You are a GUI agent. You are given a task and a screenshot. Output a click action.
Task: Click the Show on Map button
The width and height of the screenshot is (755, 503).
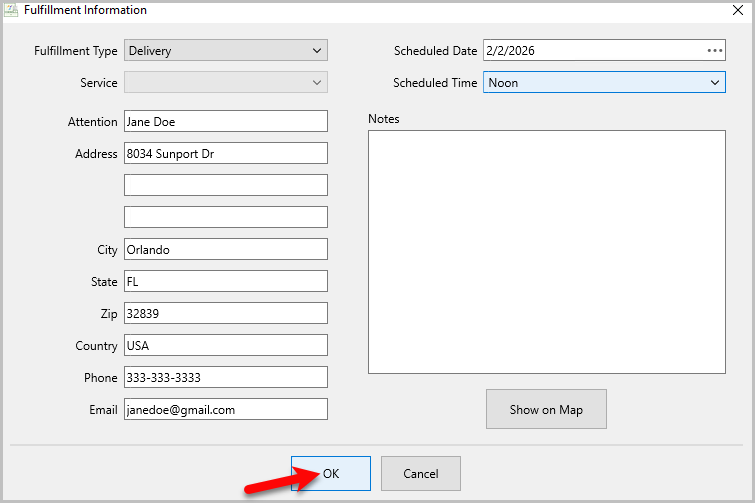pos(546,409)
